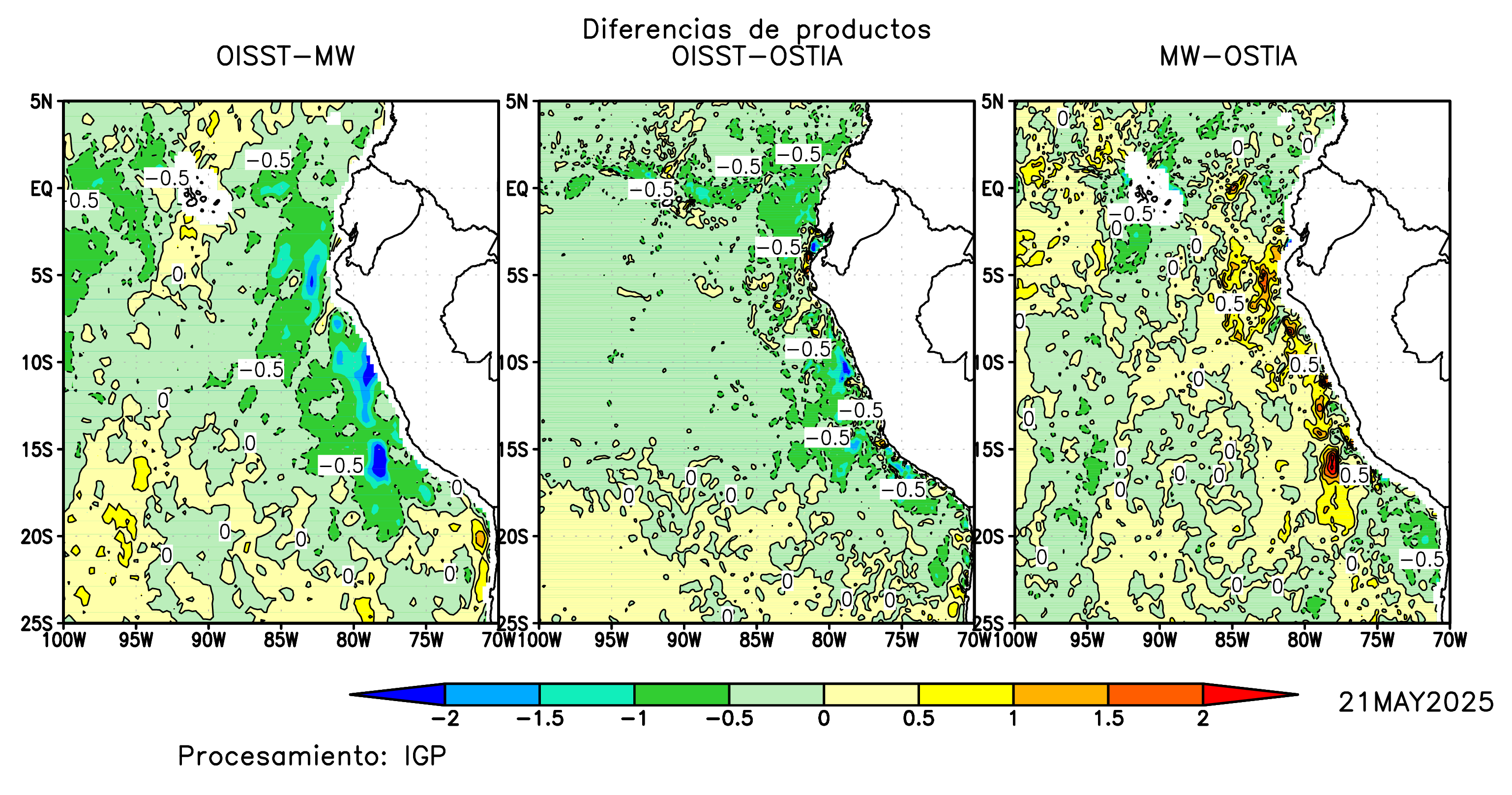
Task: Select the orange colorbar swatch between 1 and 1.5
Action: point(1061,694)
